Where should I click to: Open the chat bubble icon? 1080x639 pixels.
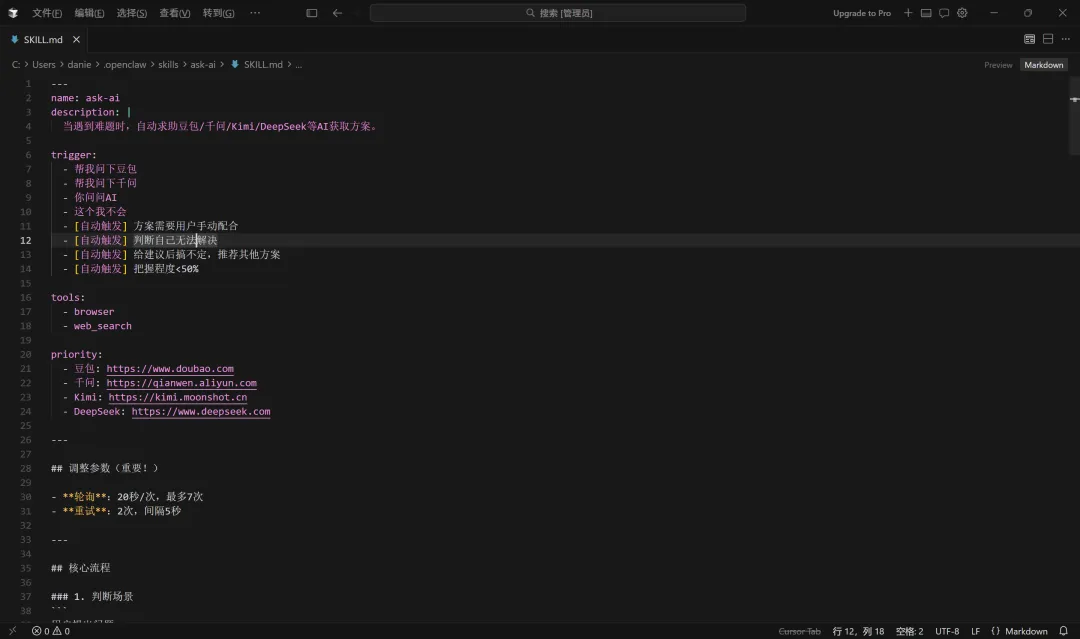click(944, 12)
